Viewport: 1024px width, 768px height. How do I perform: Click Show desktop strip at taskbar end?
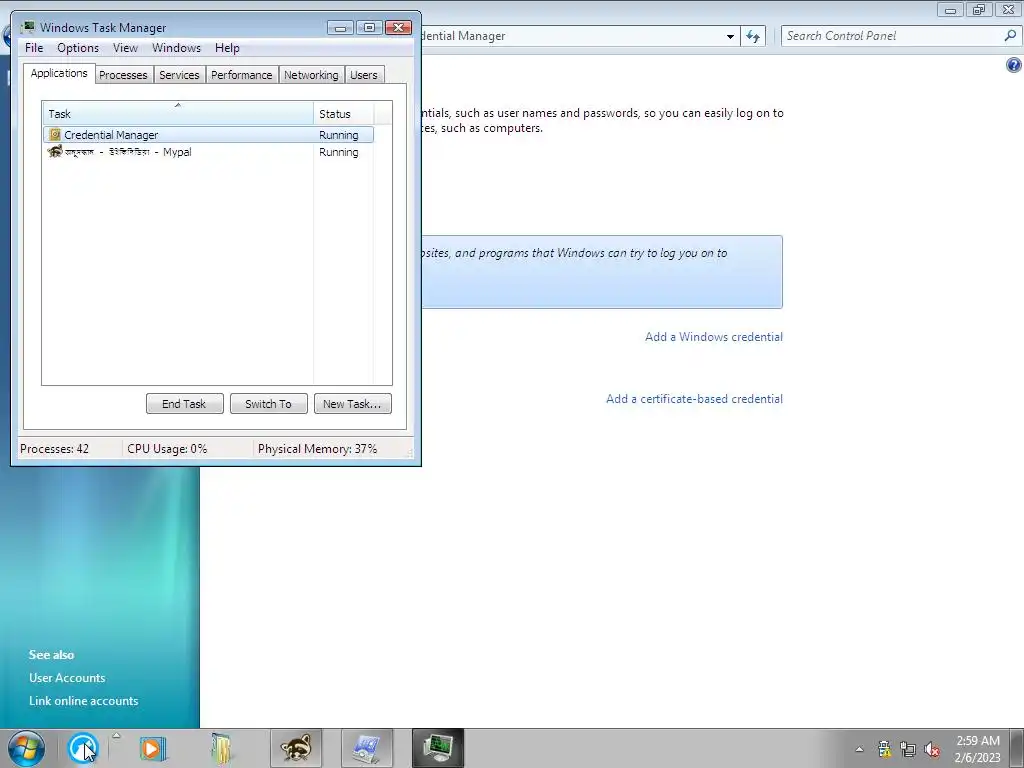click(1017, 748)
